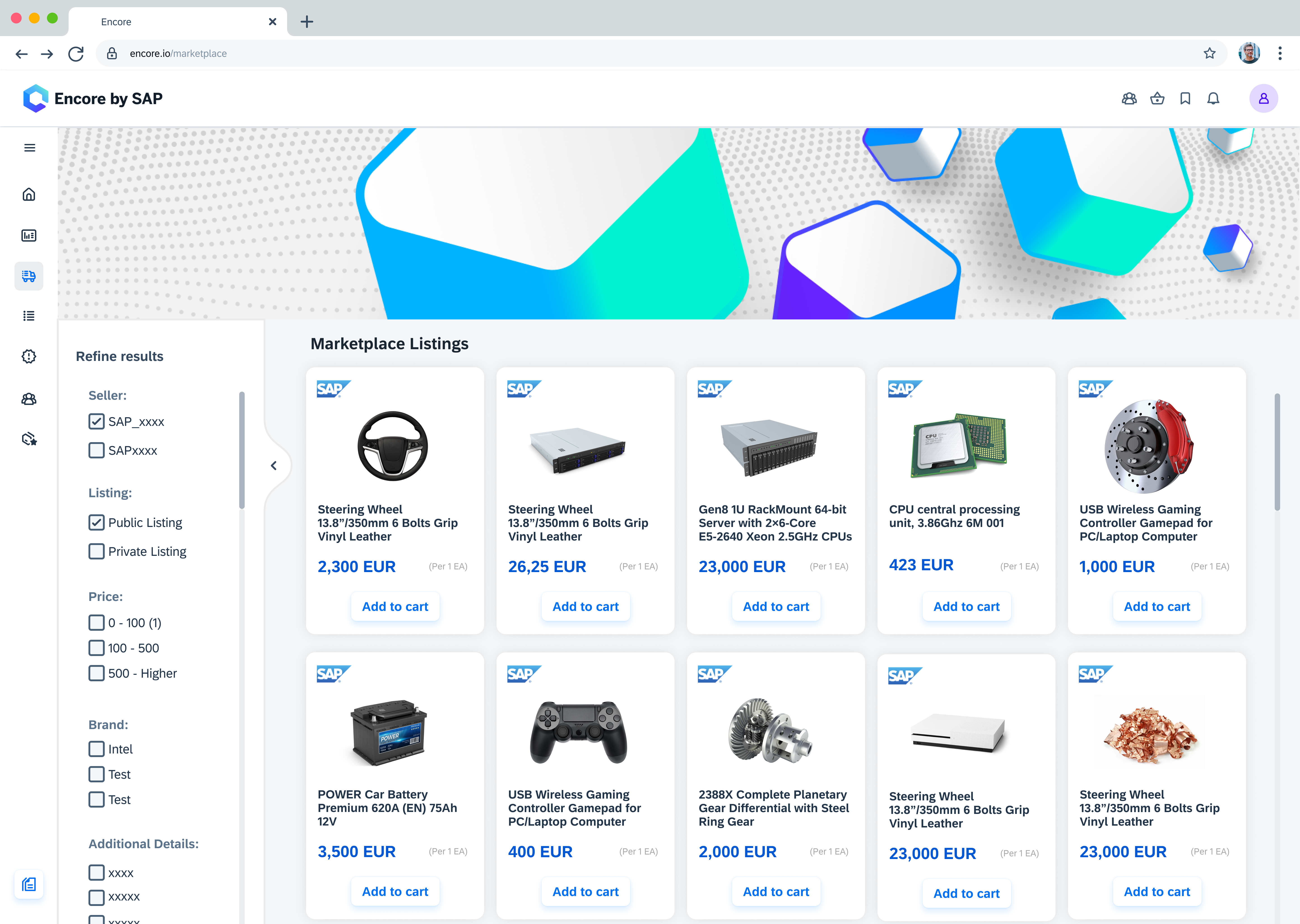Image resolution: width=1300 pixels, height=924 pixels.
Task: Open 'POWER Car Battery Premium' title
Action: coord(388,808)
